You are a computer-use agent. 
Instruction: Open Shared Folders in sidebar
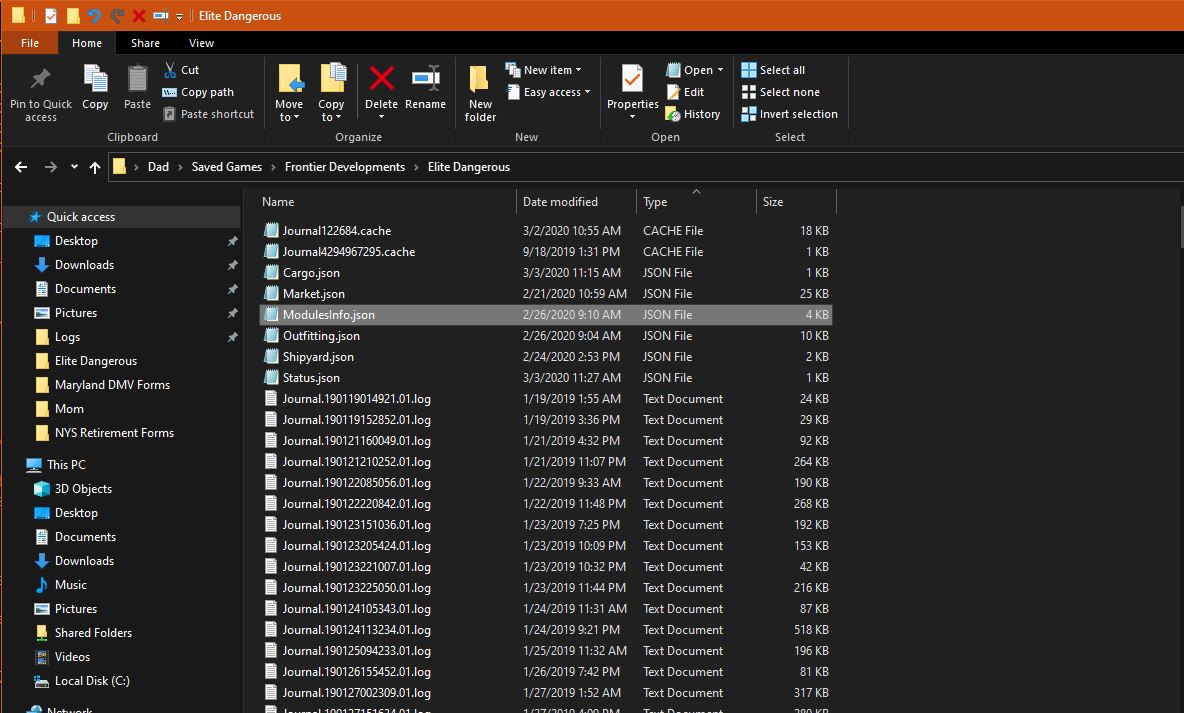[x=93, y=633]
